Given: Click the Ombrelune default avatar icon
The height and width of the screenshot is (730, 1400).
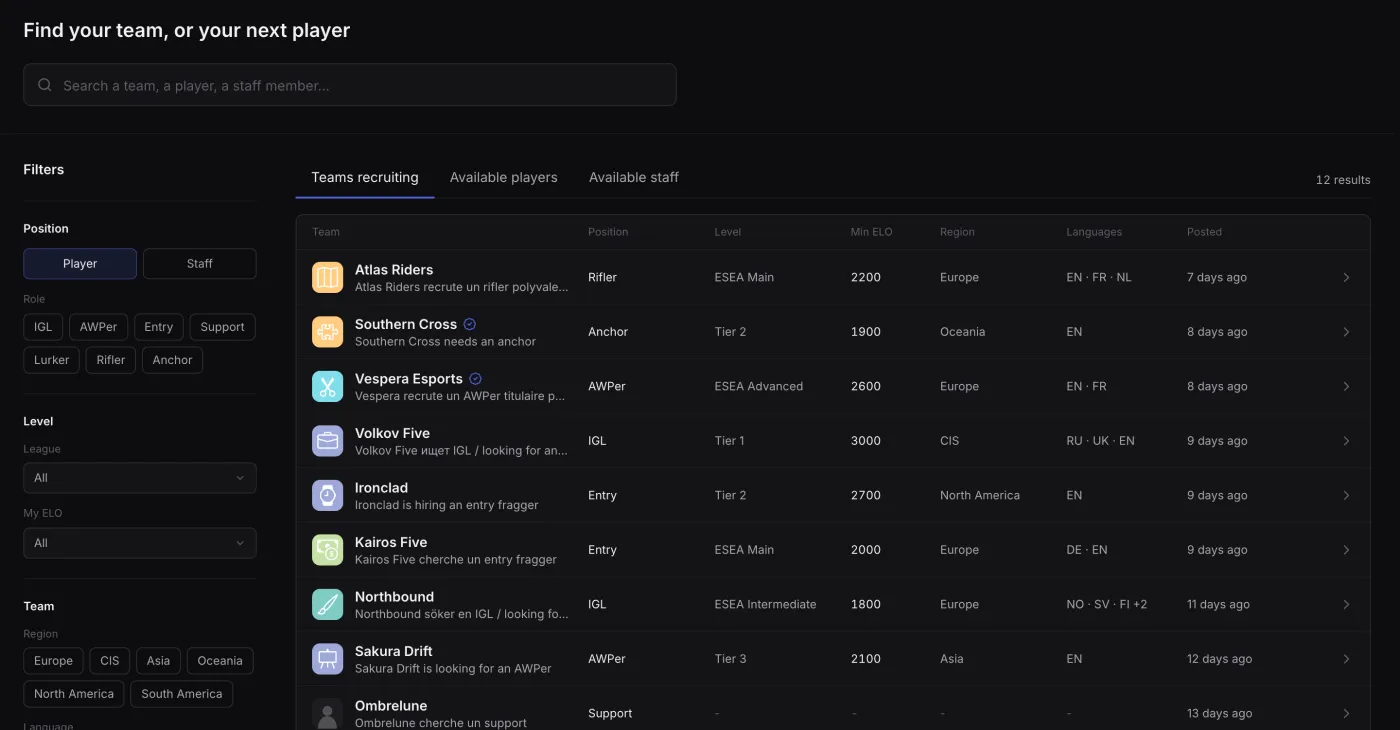Looking at the screenshot, I should [x=327, y=713].
